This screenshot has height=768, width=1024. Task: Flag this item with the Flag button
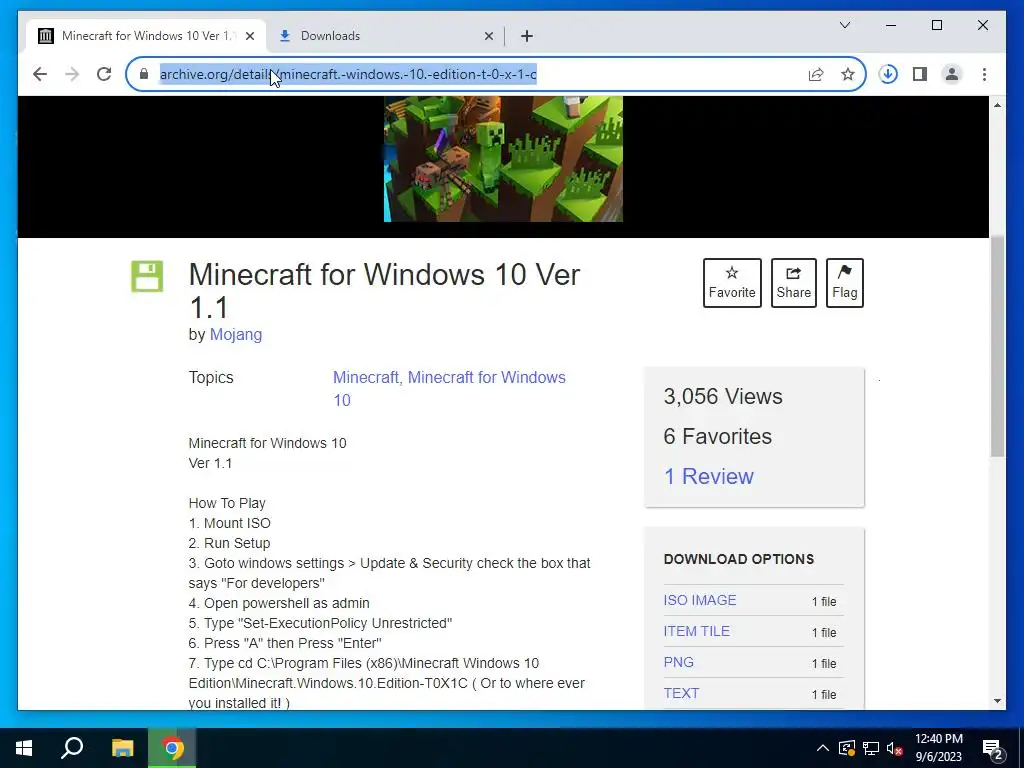click(844, 283)
